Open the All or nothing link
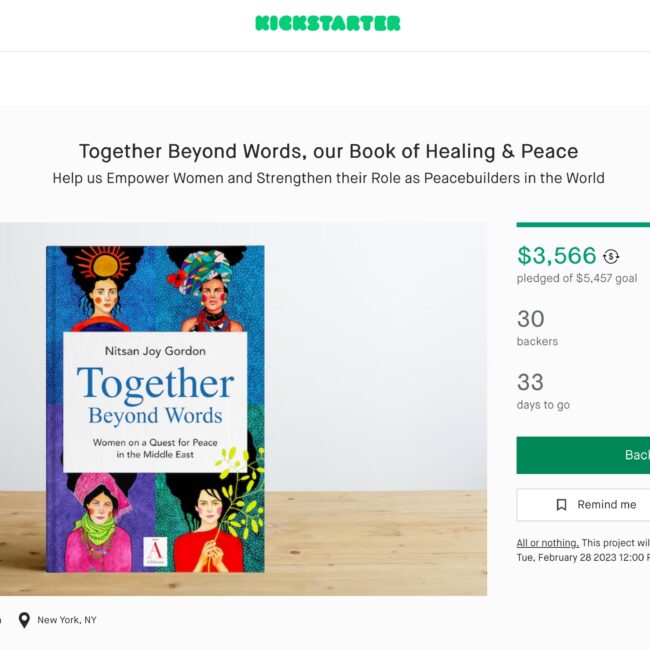 point(548,543)
